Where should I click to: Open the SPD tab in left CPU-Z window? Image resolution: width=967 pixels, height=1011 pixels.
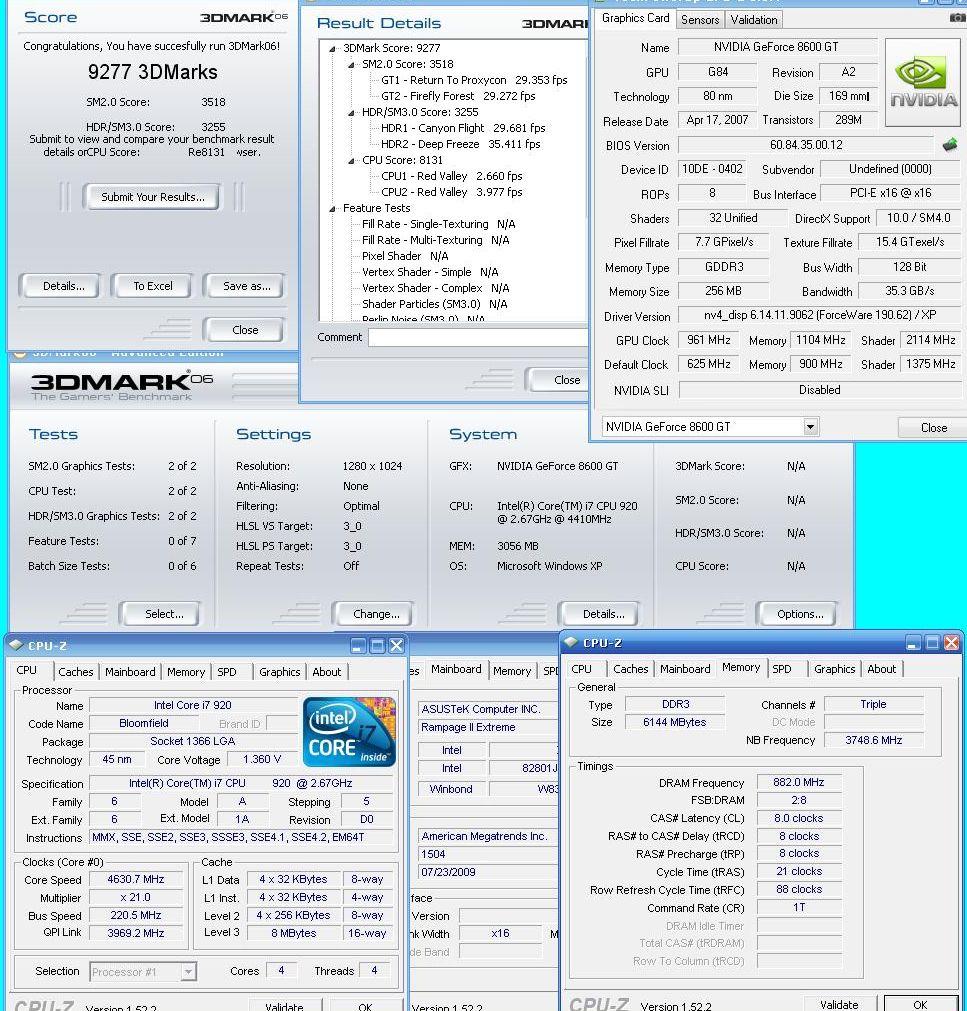pos(227,672)
